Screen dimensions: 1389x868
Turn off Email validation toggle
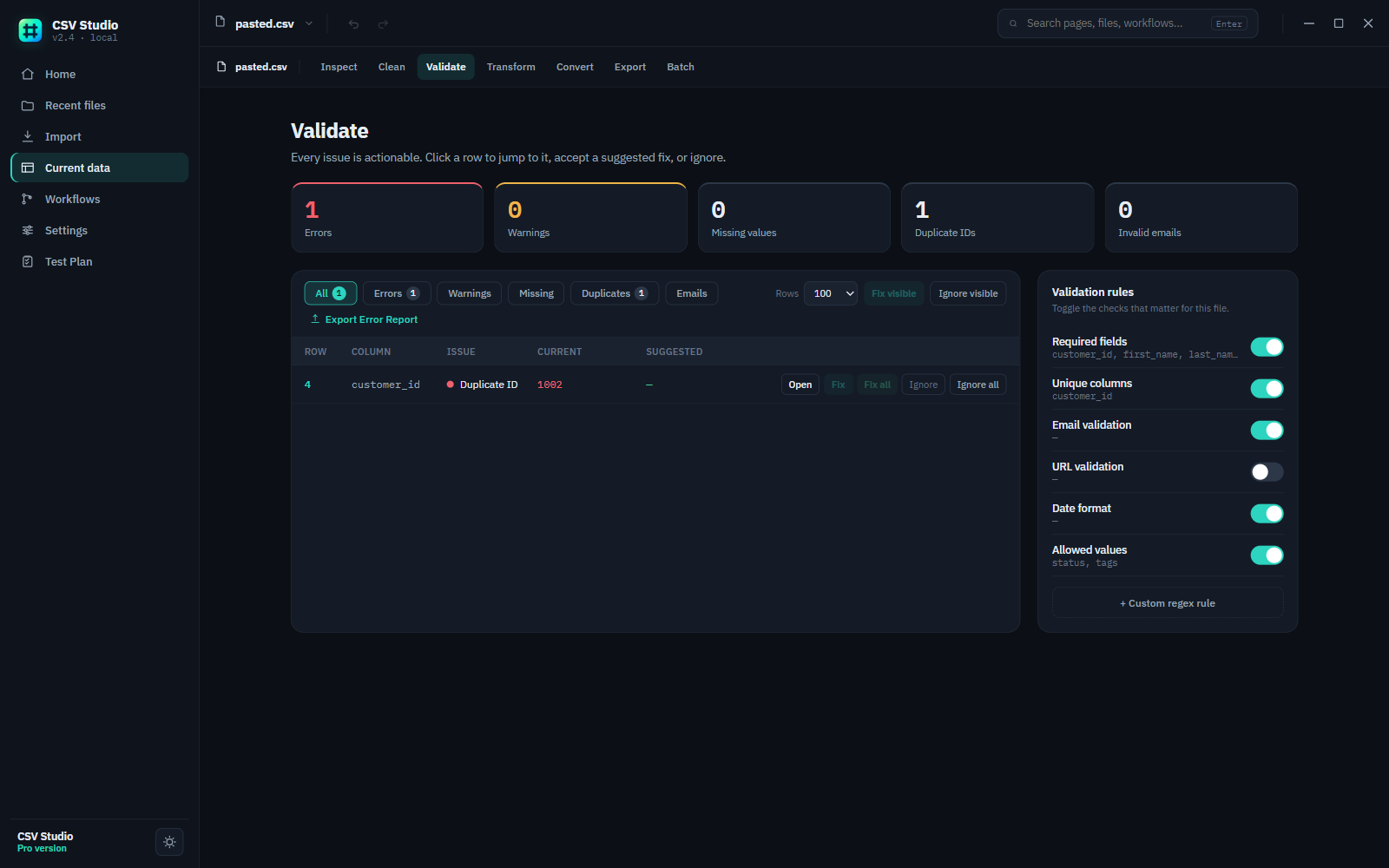[1267, 431]
